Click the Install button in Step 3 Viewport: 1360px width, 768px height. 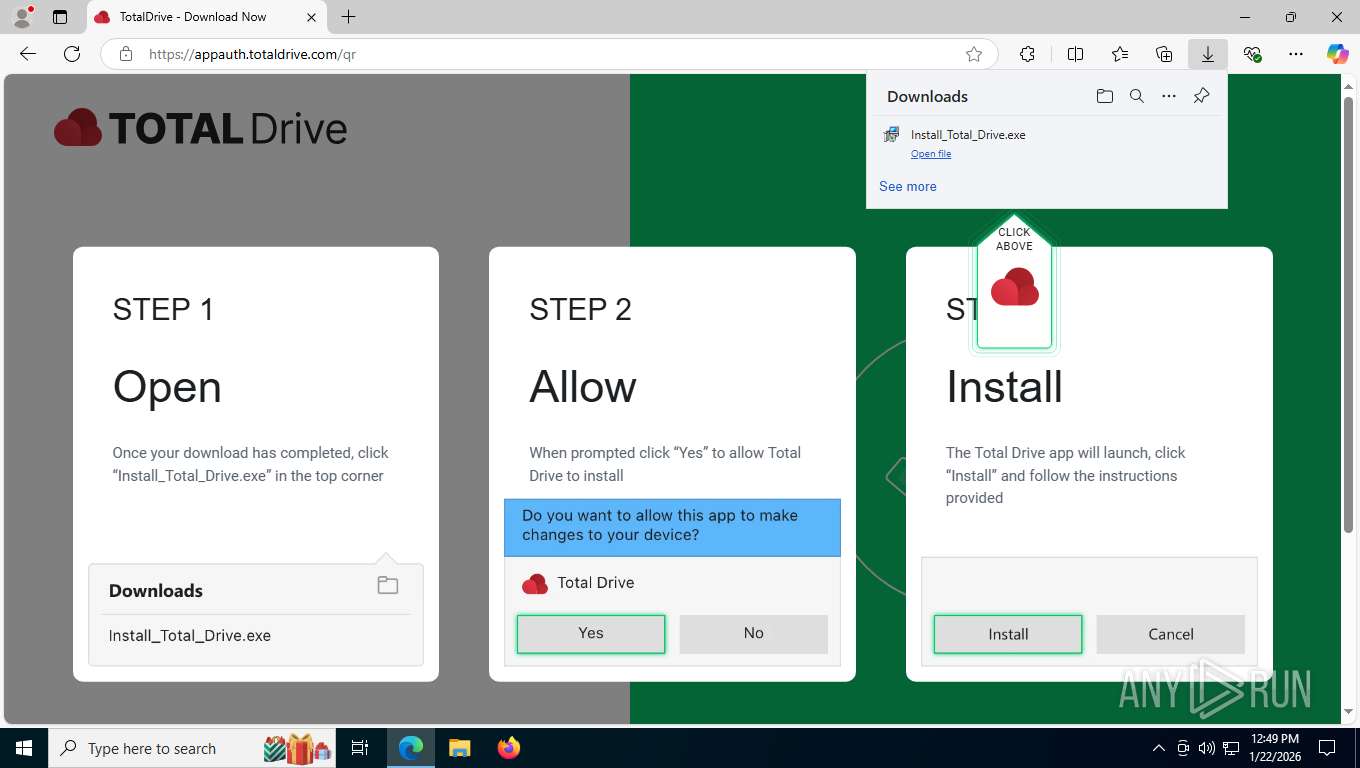(x=1008, y=634)
